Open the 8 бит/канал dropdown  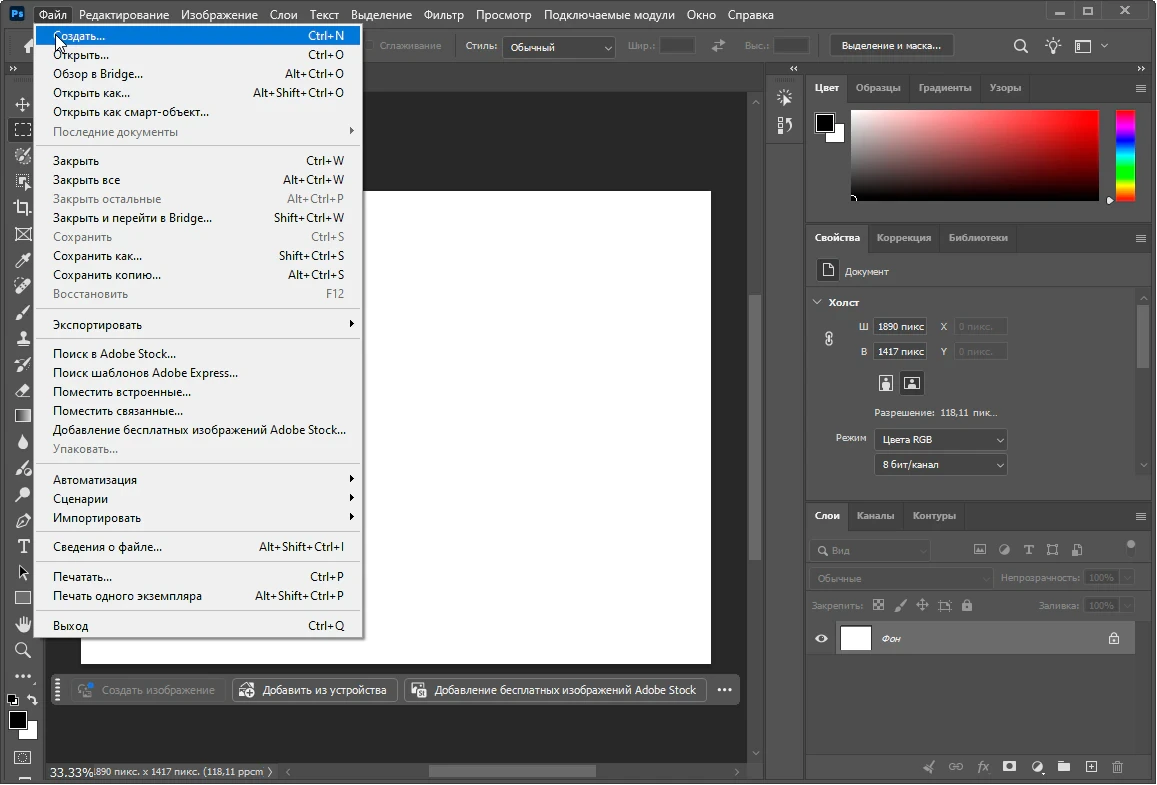(x=941, y=465)
